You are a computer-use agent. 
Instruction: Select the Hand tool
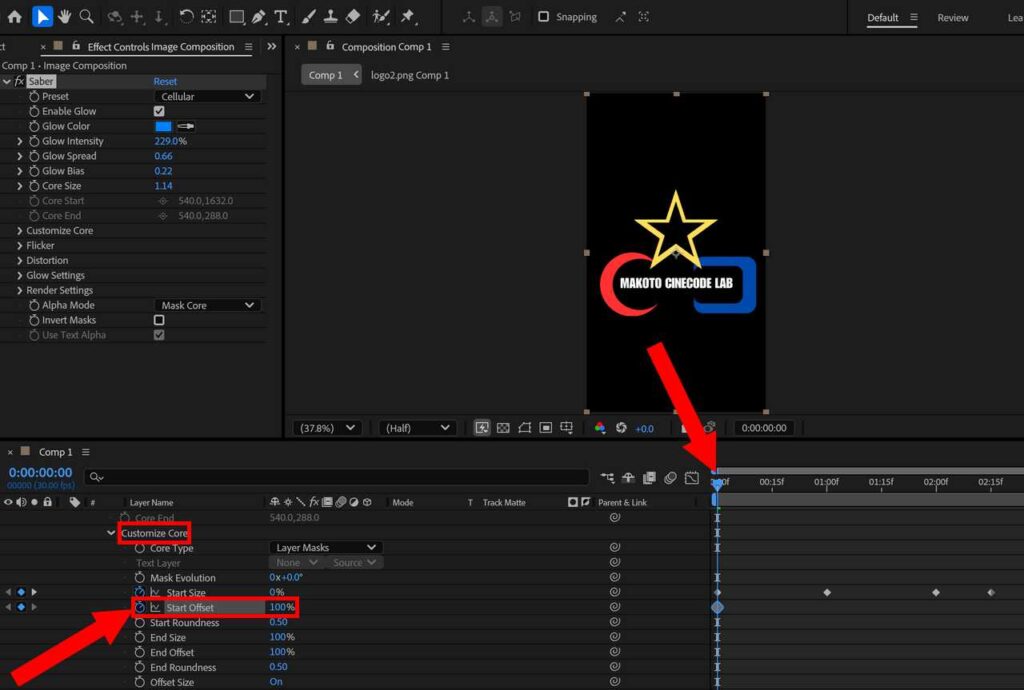coord(64,17)
